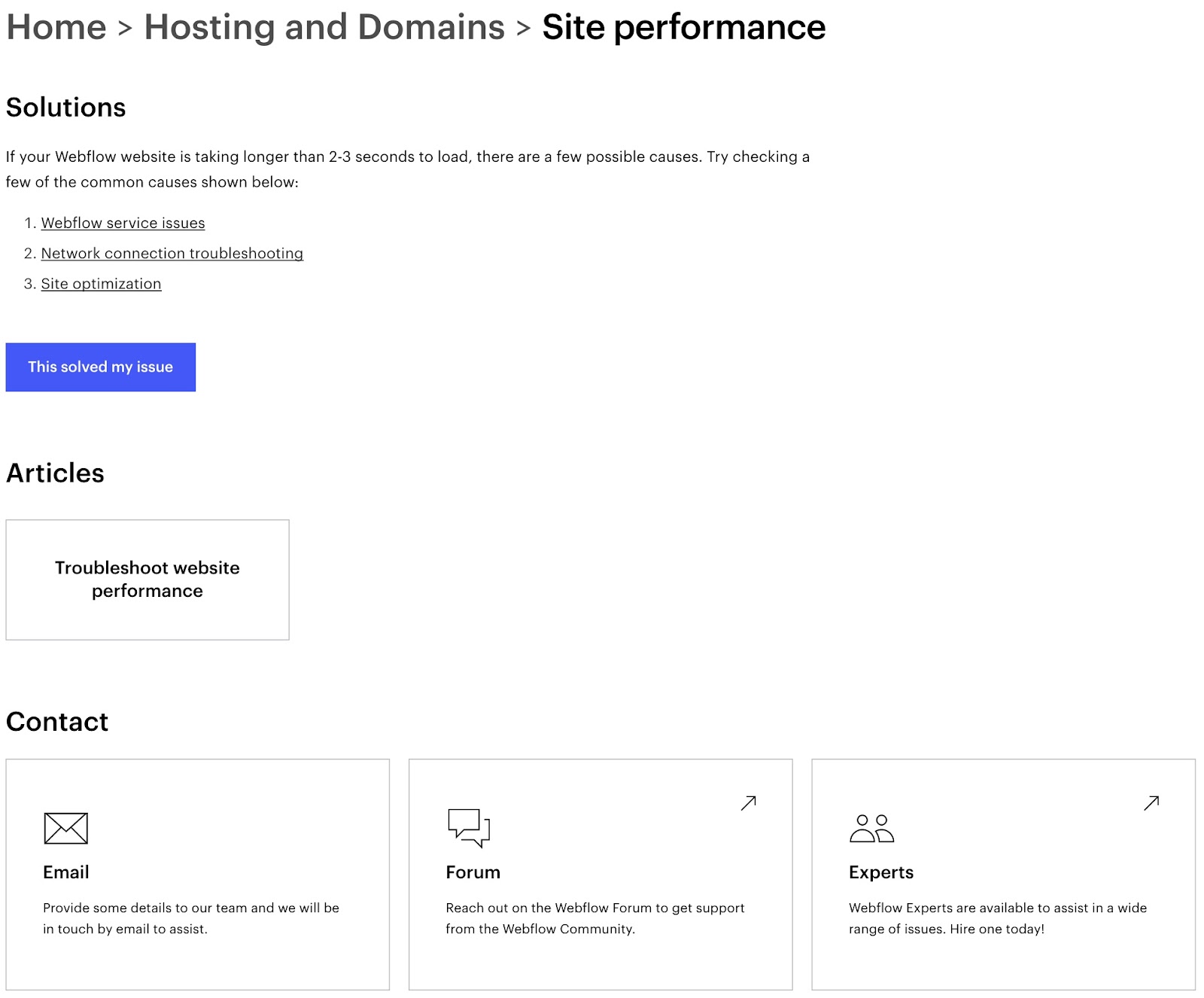Open Site optimization link
The width and height of the screenshot is (1204, 998).
click(x=101, y=284)
